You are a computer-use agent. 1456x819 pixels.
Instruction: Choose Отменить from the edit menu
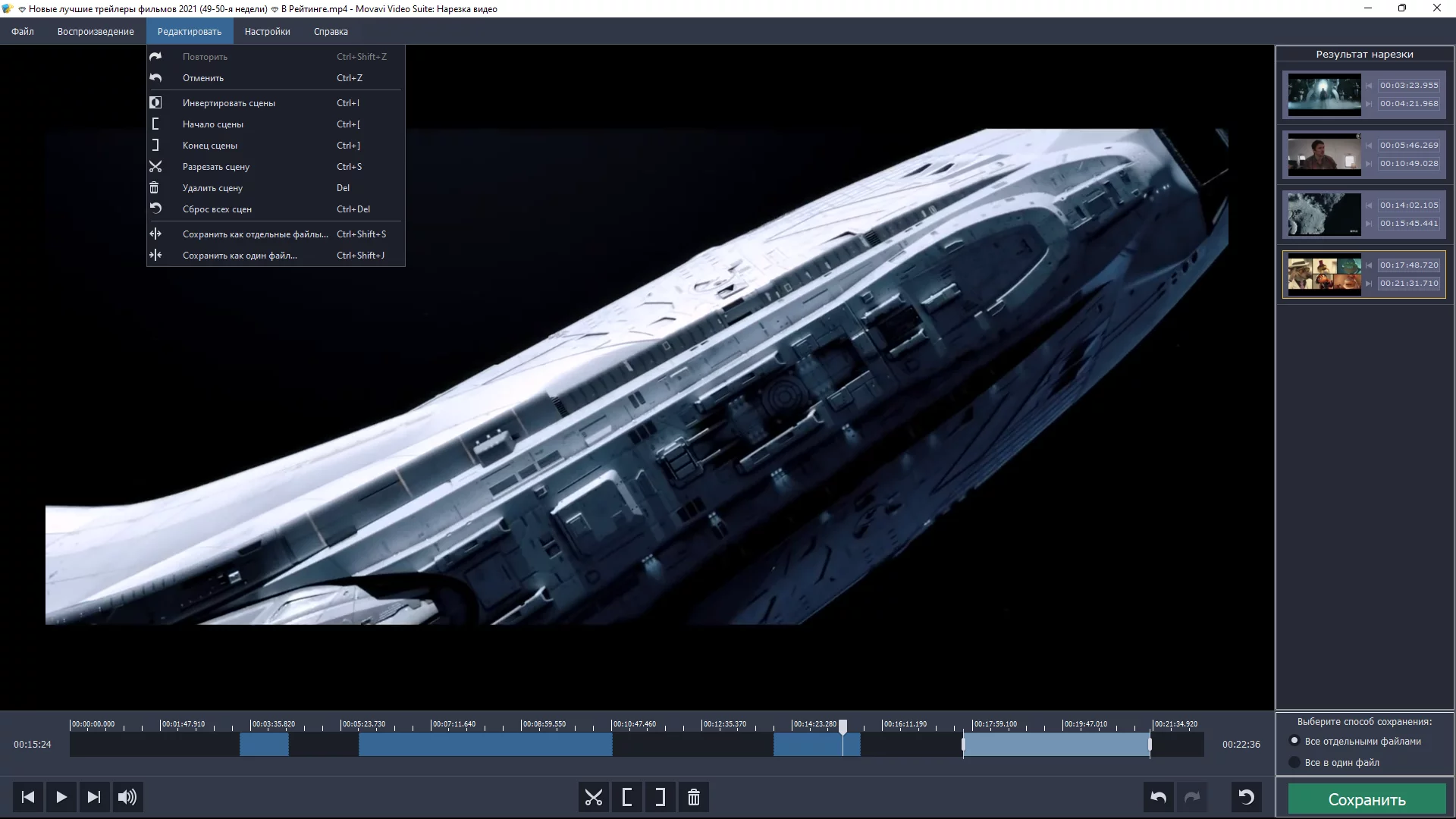pyautogui.click(x=276, y=78)
